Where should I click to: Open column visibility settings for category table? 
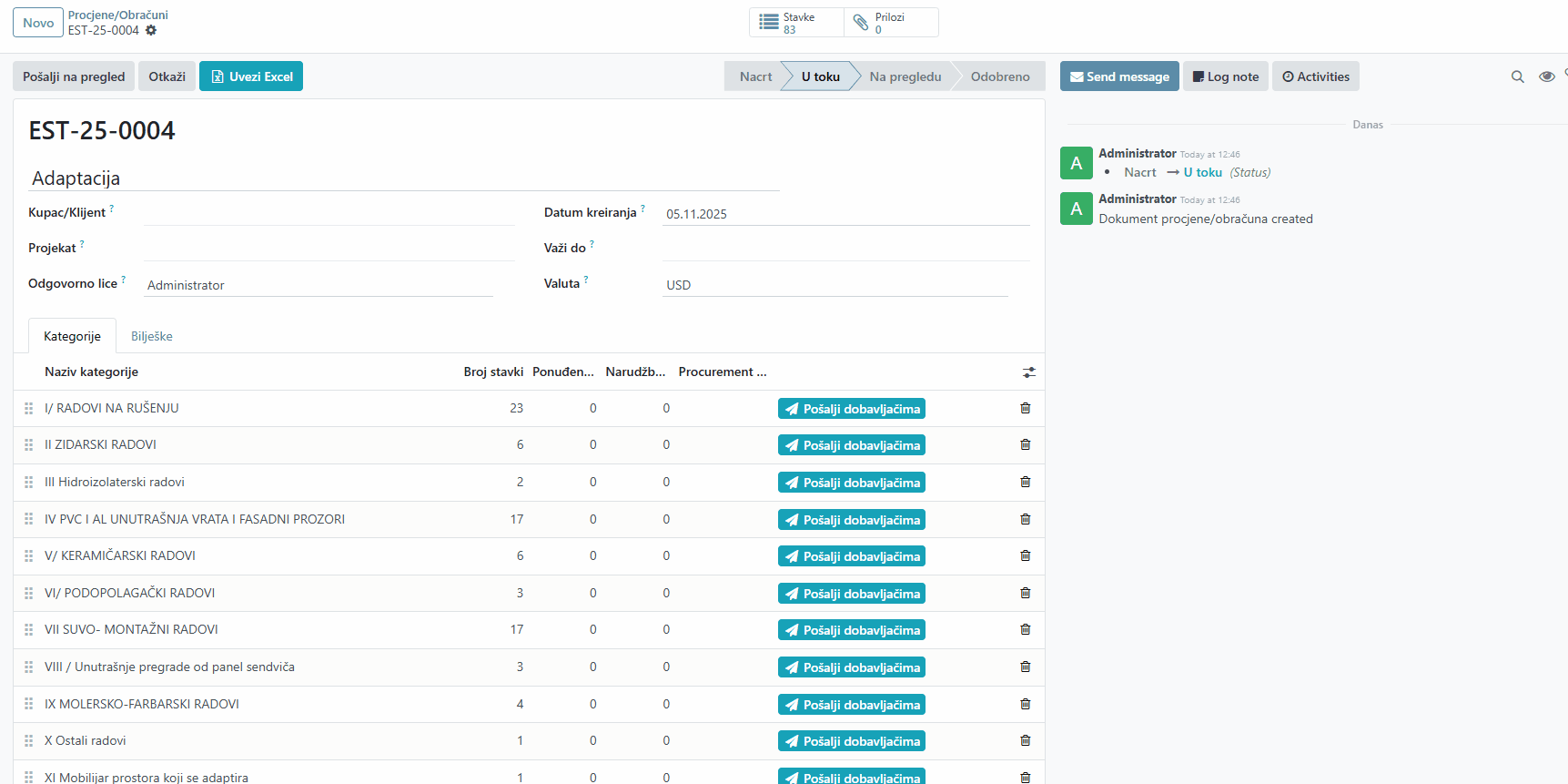(1028, 372)
